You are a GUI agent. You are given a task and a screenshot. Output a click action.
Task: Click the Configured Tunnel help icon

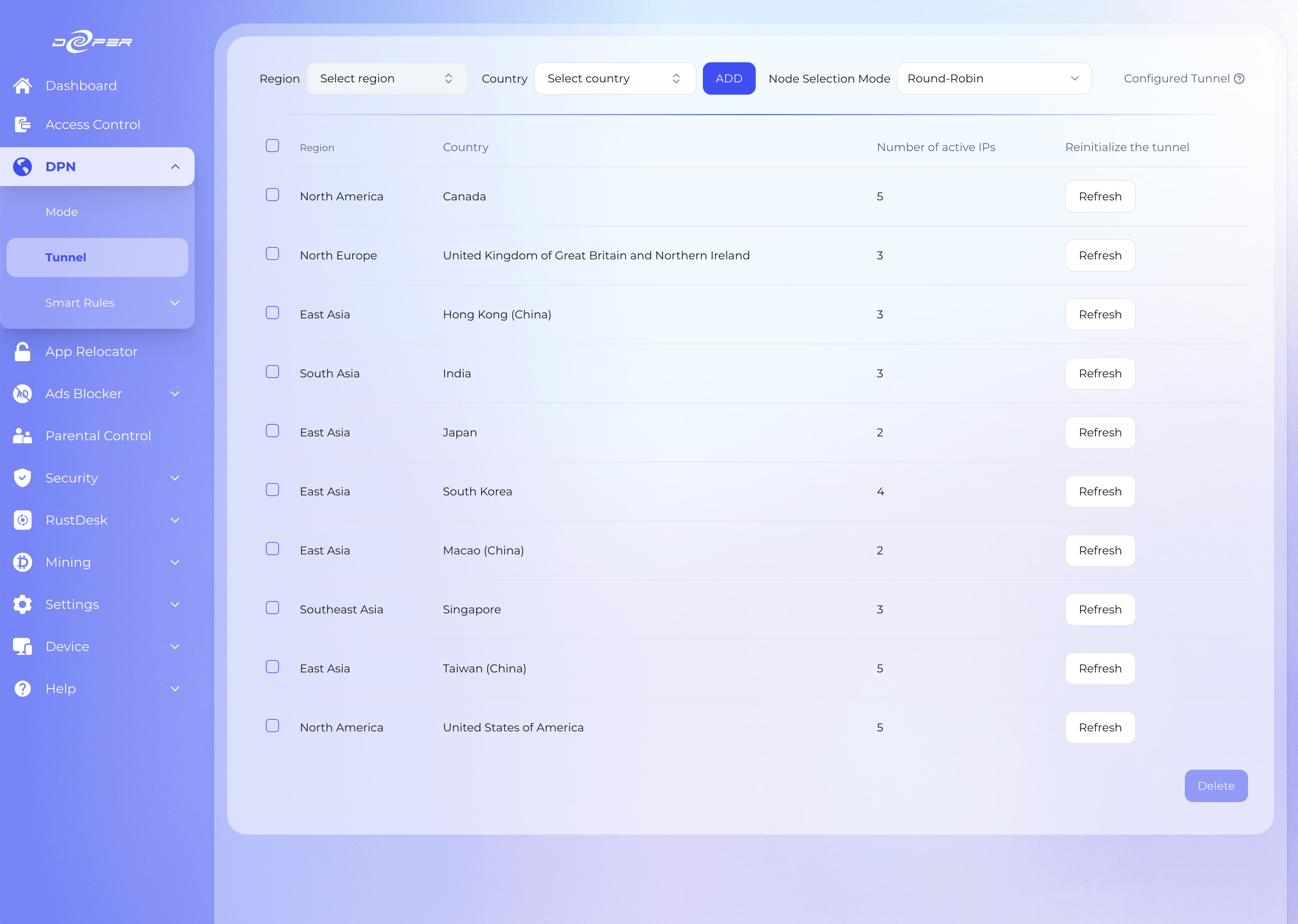coord(1239,78)
